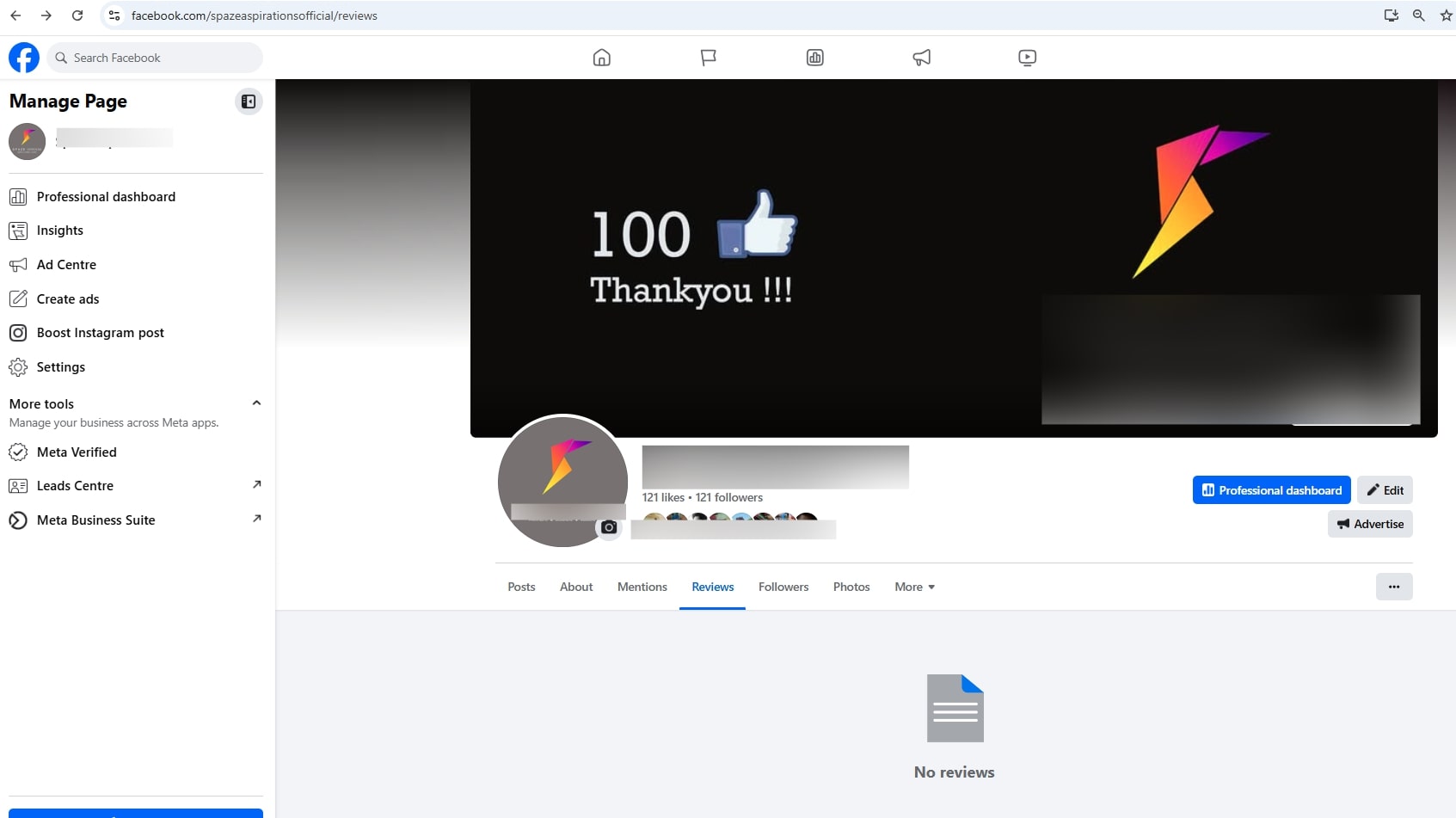This screenshot has height=818, width=1456.
Task: Open the ads megaphone icon in top bar
Action: (x=920, y=57)
